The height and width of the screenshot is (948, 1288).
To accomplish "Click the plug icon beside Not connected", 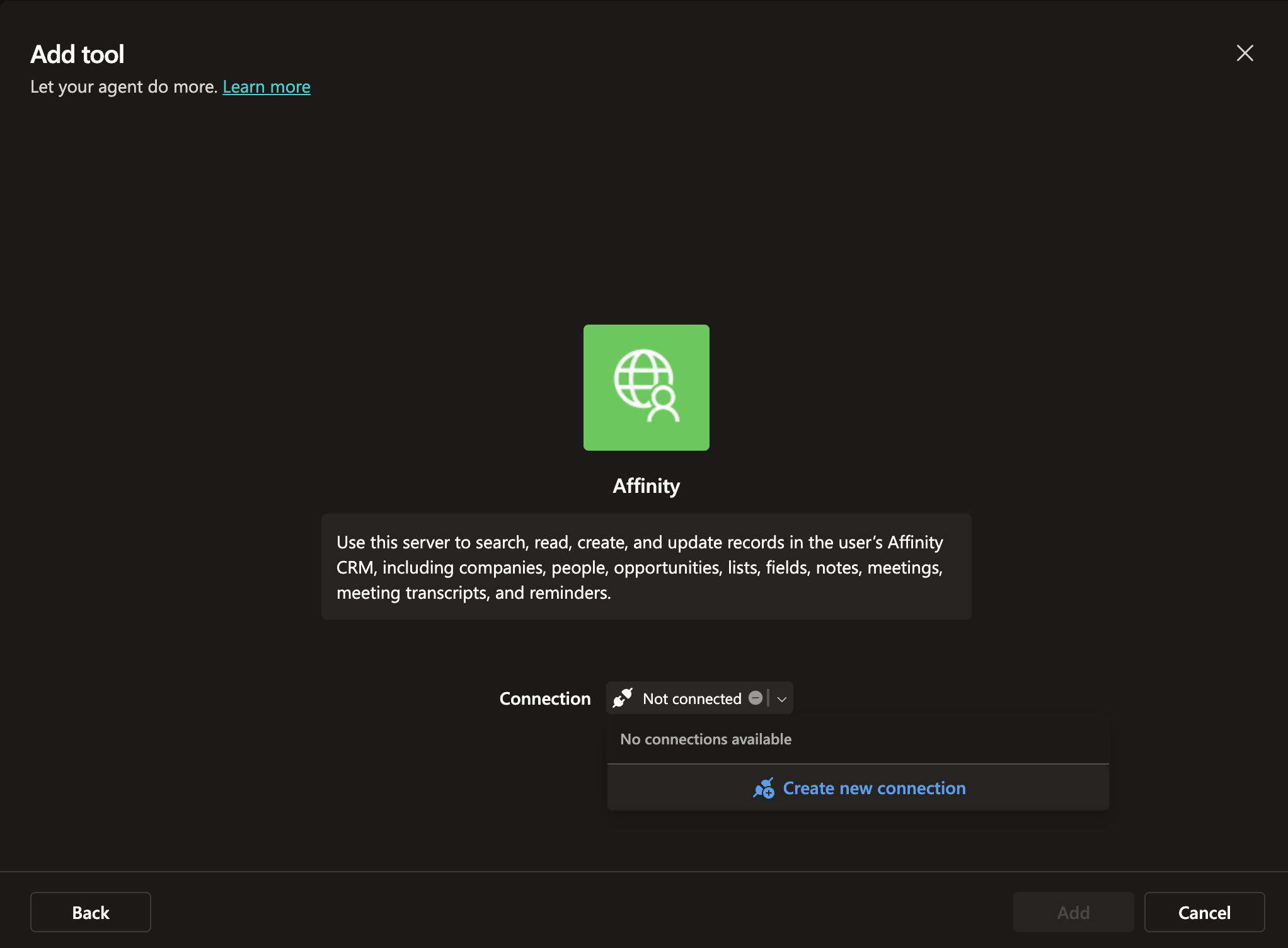I will click(x=623, y=698).
